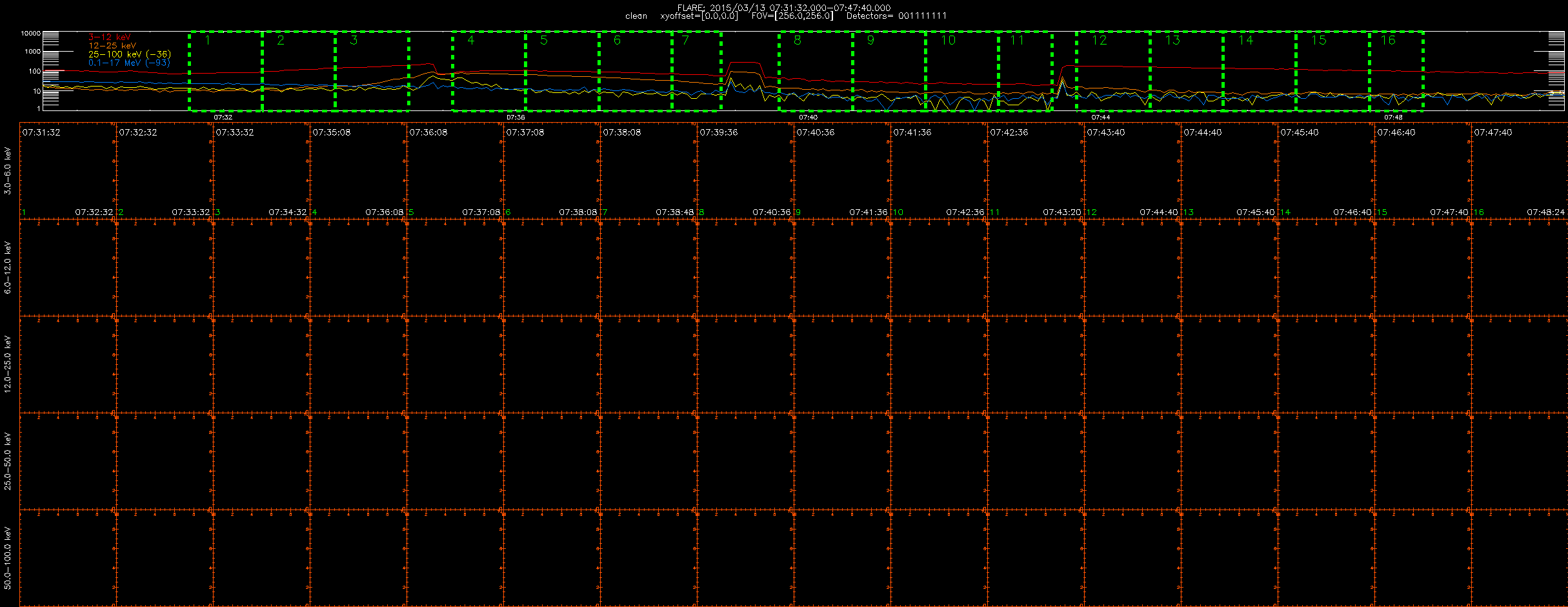This screenshot has height=607, width=1568.
Task: Click the 'clean' algorithm label in header
Action: (636, 16)
